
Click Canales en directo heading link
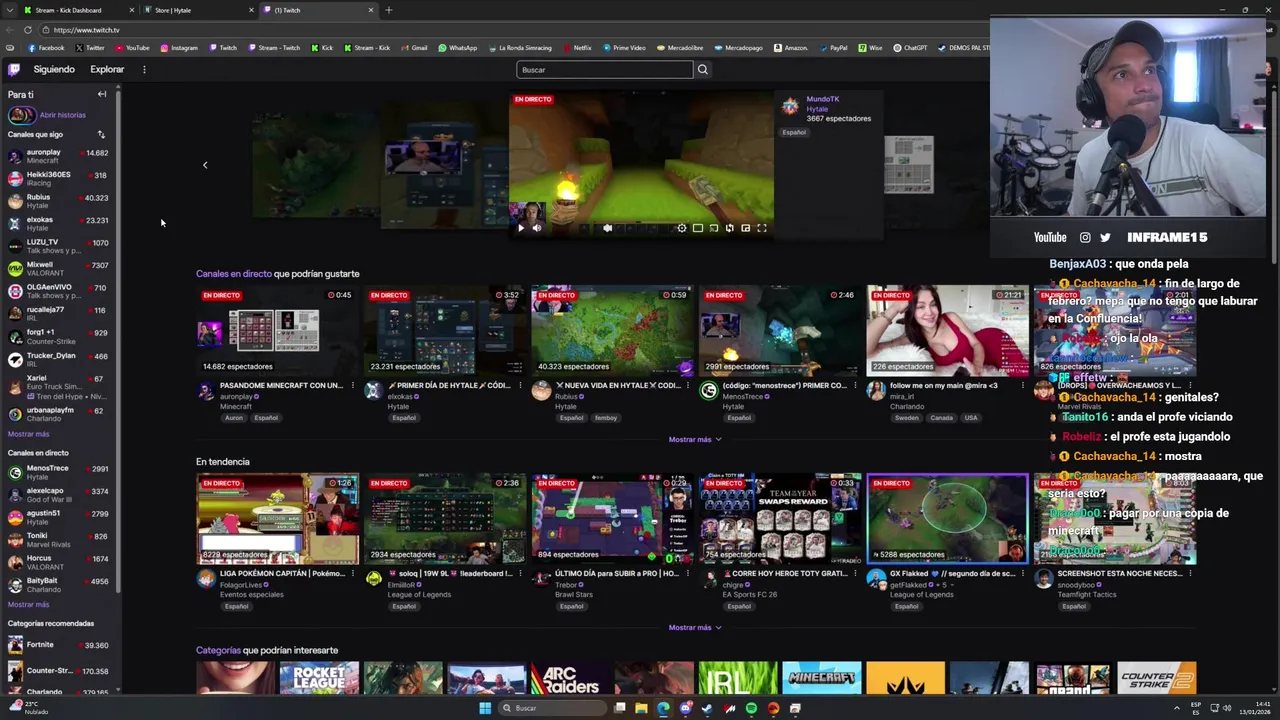point(233,273)
